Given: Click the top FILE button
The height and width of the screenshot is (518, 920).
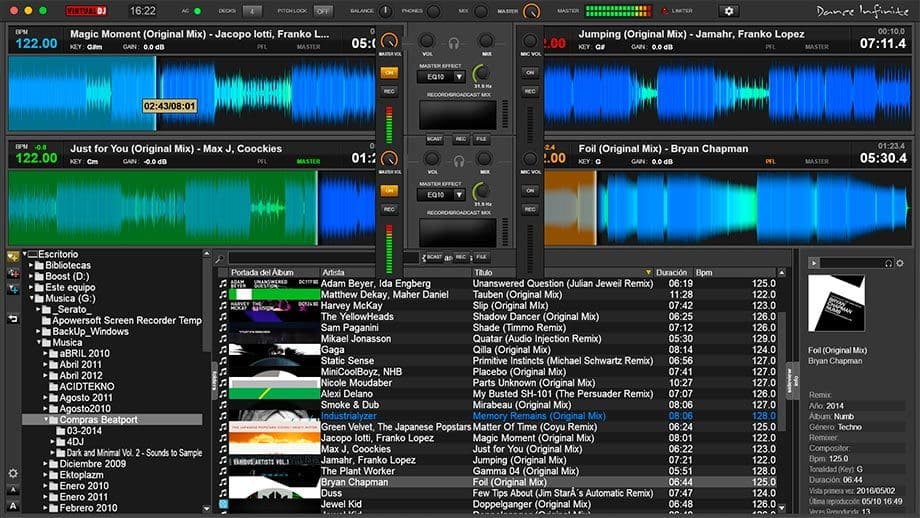Looking at the screenshot, I should 482,139.
